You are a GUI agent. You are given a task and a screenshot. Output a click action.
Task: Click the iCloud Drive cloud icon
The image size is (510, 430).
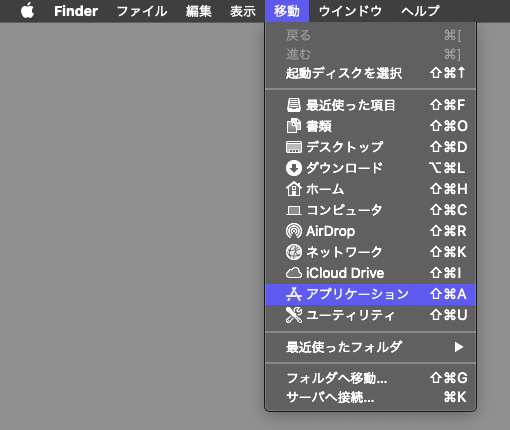pyautogui.click(x=294, y=273)
